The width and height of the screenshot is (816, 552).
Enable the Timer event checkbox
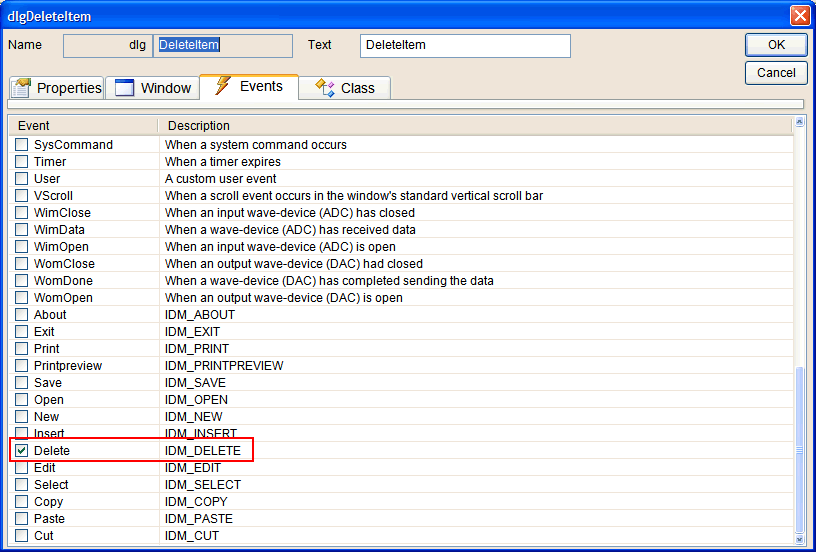[x=21, y=162]
